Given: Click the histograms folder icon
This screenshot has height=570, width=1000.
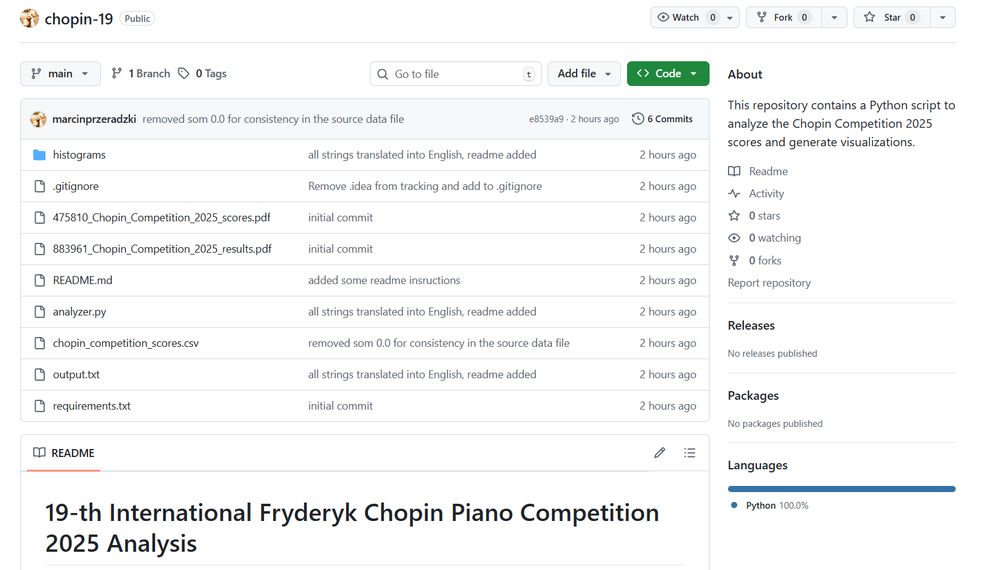Looking at the screenshot, I should (x=39, y=155).
